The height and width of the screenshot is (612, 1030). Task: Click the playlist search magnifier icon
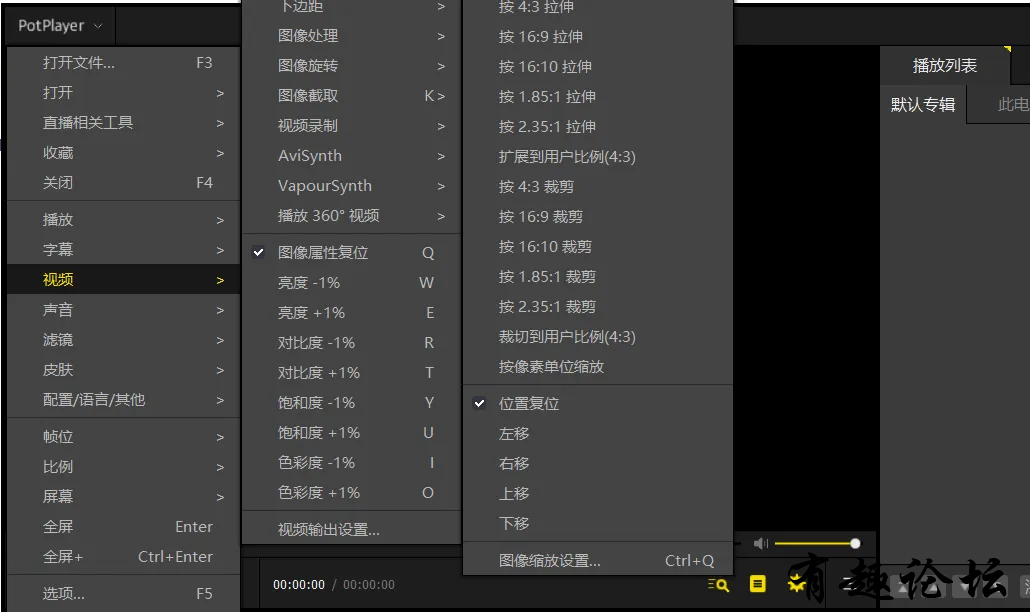coord(718,584)
